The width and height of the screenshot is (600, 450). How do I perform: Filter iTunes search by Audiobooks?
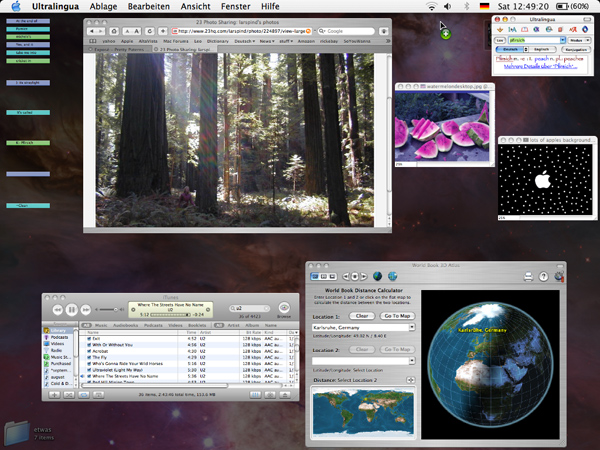pyautogui.click(x=126, y=325)
